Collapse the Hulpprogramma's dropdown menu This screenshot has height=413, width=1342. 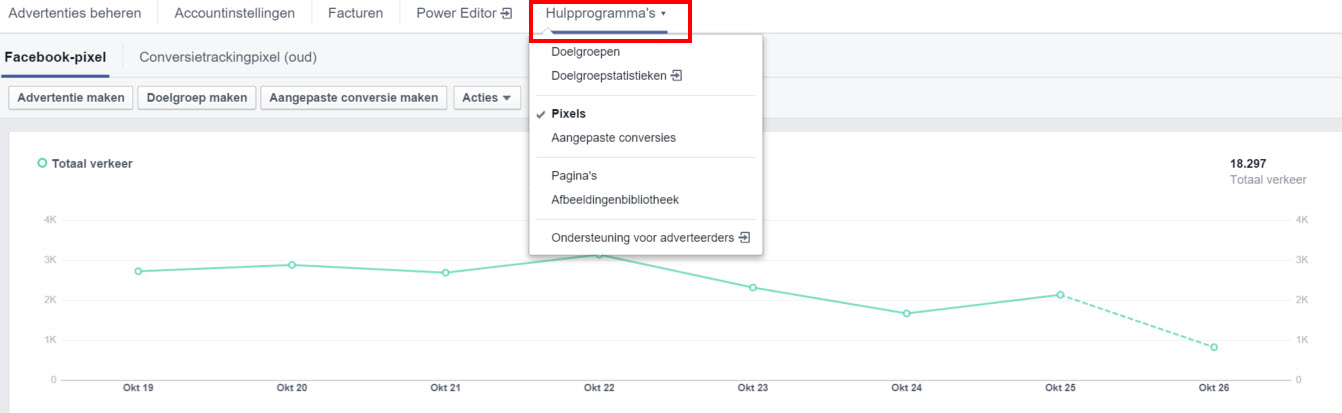pyautogui.click(x=606, y=14)
